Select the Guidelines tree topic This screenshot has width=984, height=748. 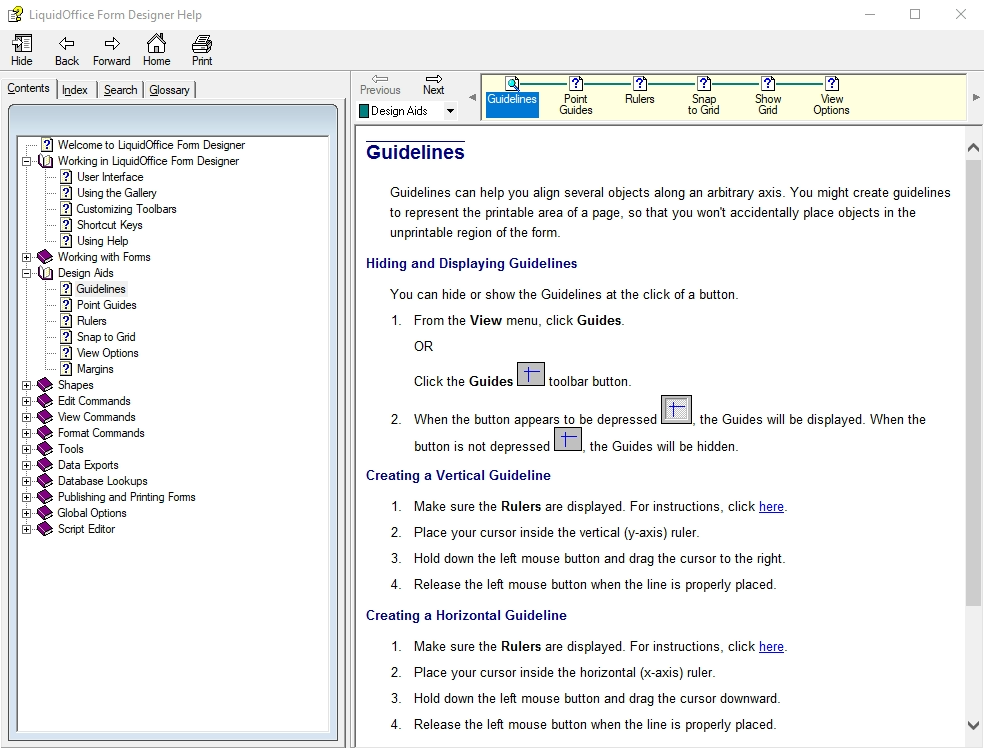[x=101, y=289]
